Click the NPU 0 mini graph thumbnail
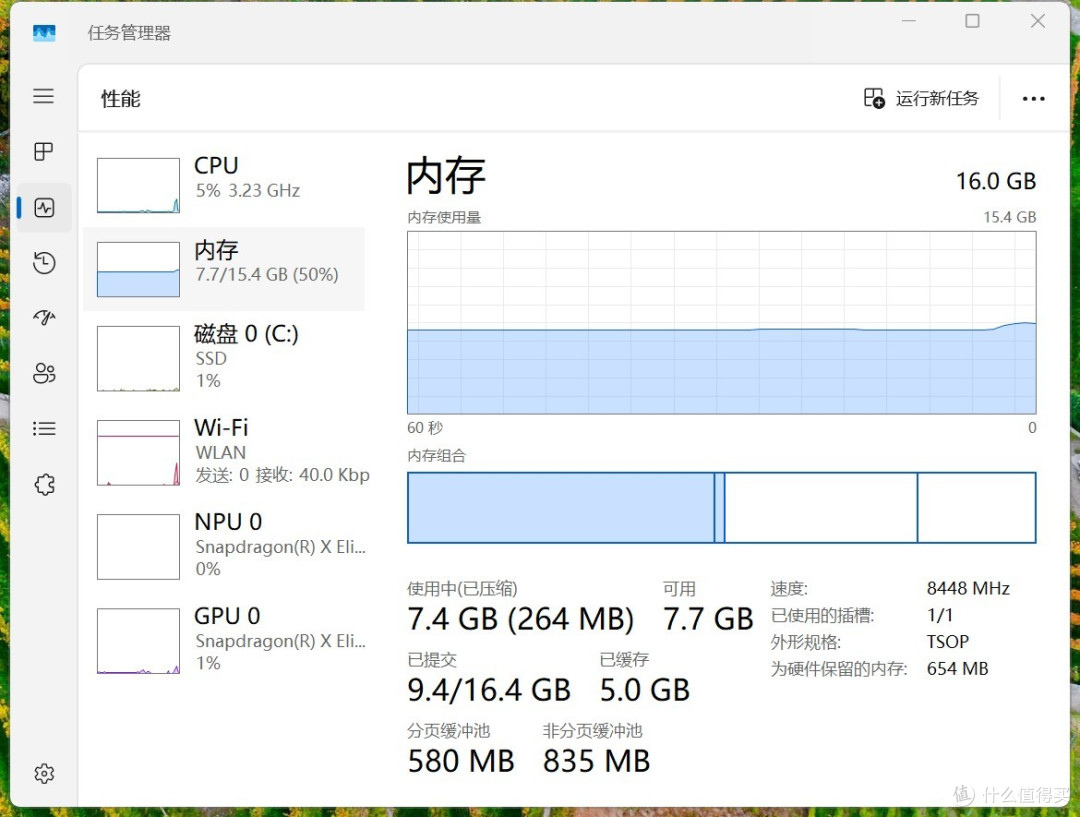1080x817 pixels. (x=138, y=547)
